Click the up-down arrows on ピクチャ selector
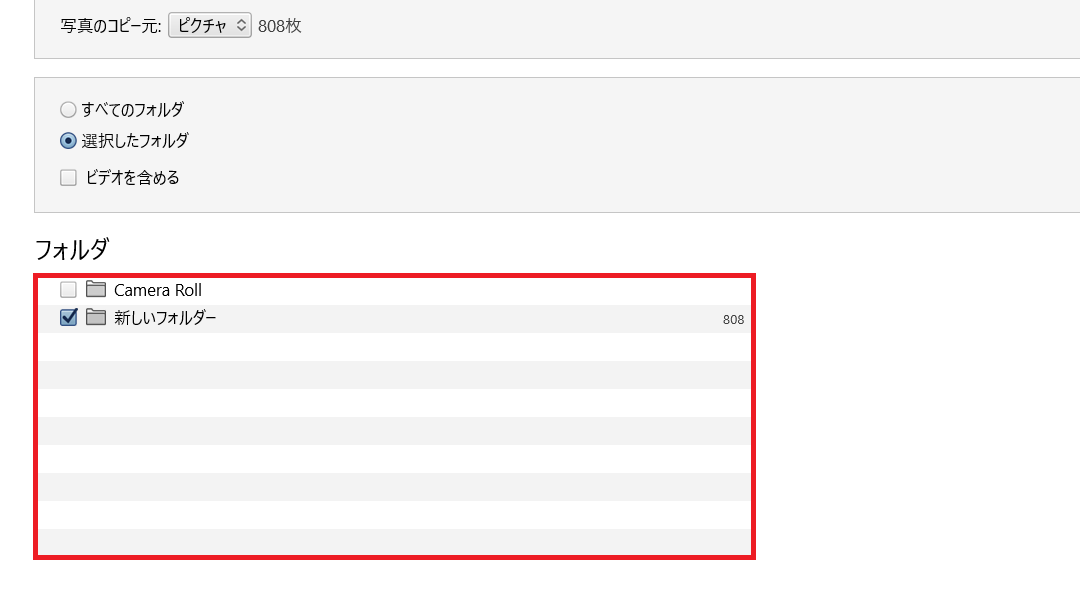This screenshot has height=607, width=1080. (x=241, y=26)
